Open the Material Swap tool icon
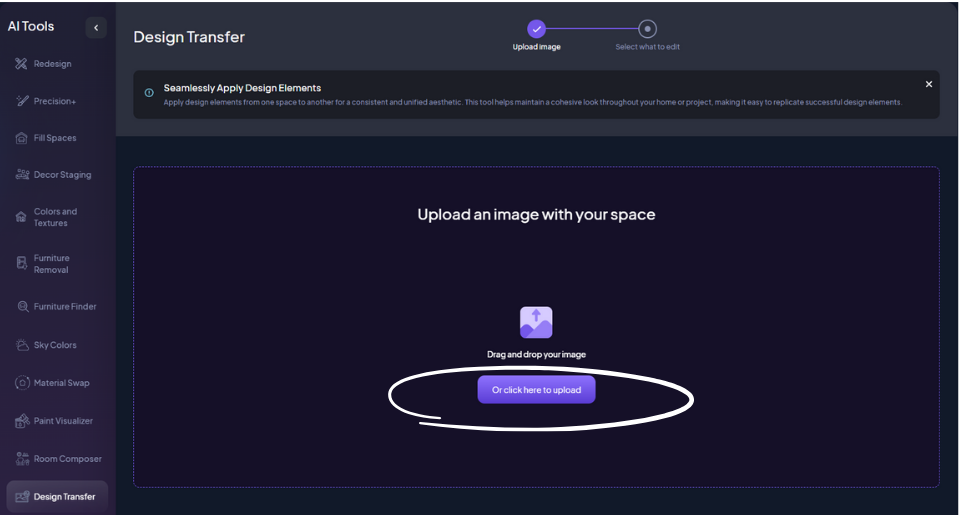Image resolution: width=961 pixels, height=515 pixels. pyautogui.click(x=22, y=383)
